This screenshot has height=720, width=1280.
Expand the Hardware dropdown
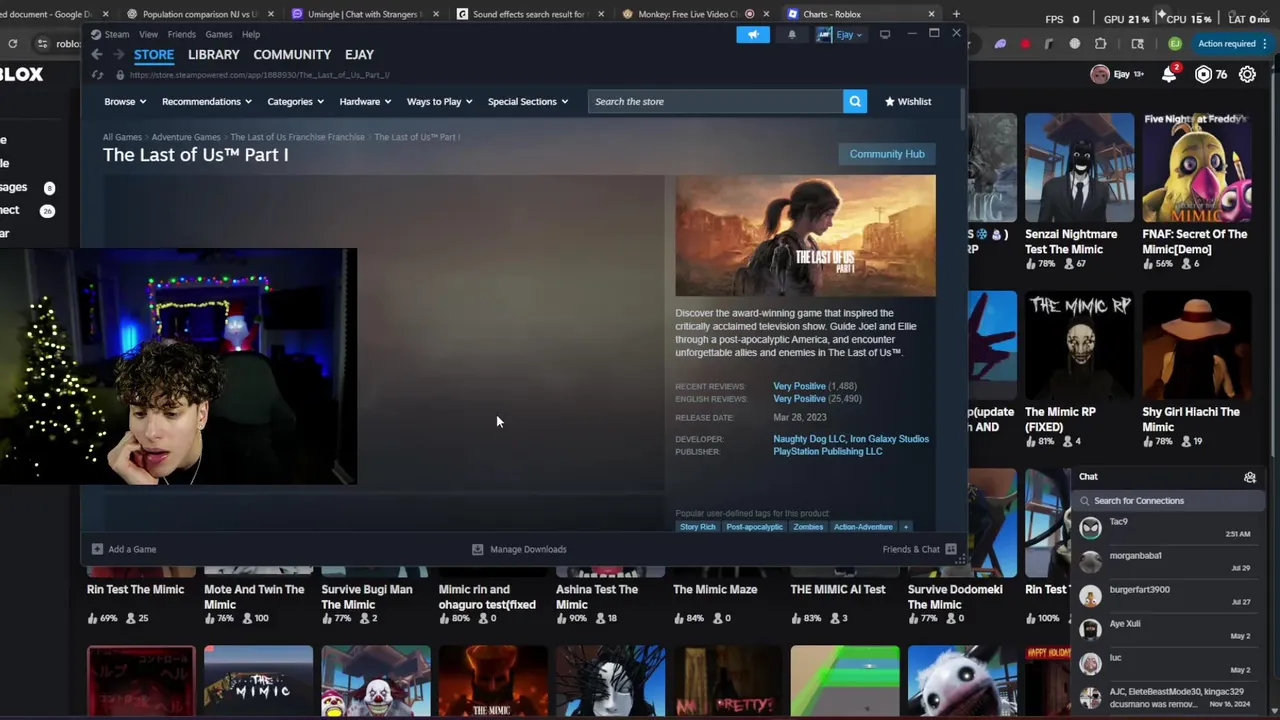(x=365, y=101)
